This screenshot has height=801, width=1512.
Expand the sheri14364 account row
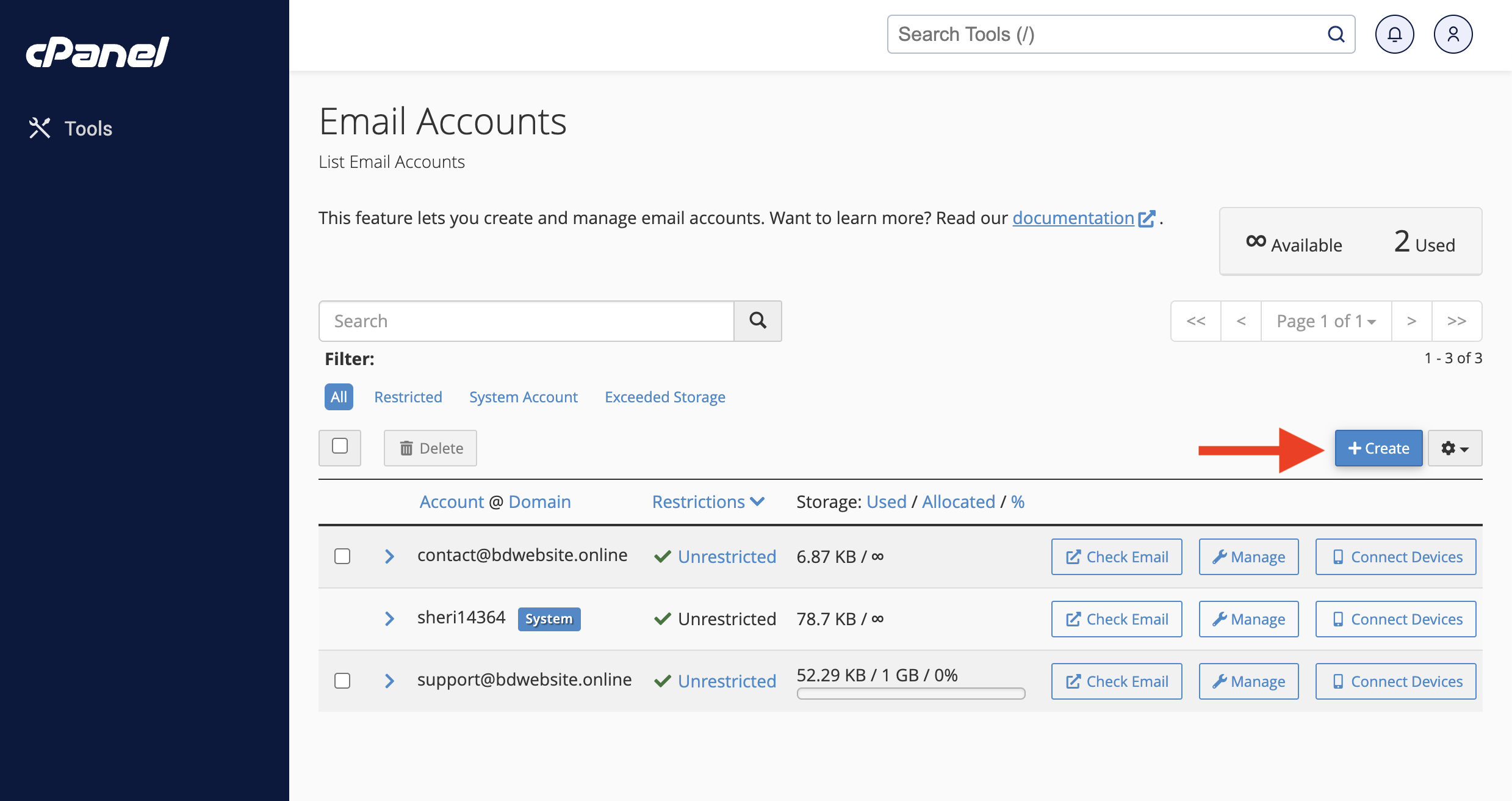click(x=389, y=618)
